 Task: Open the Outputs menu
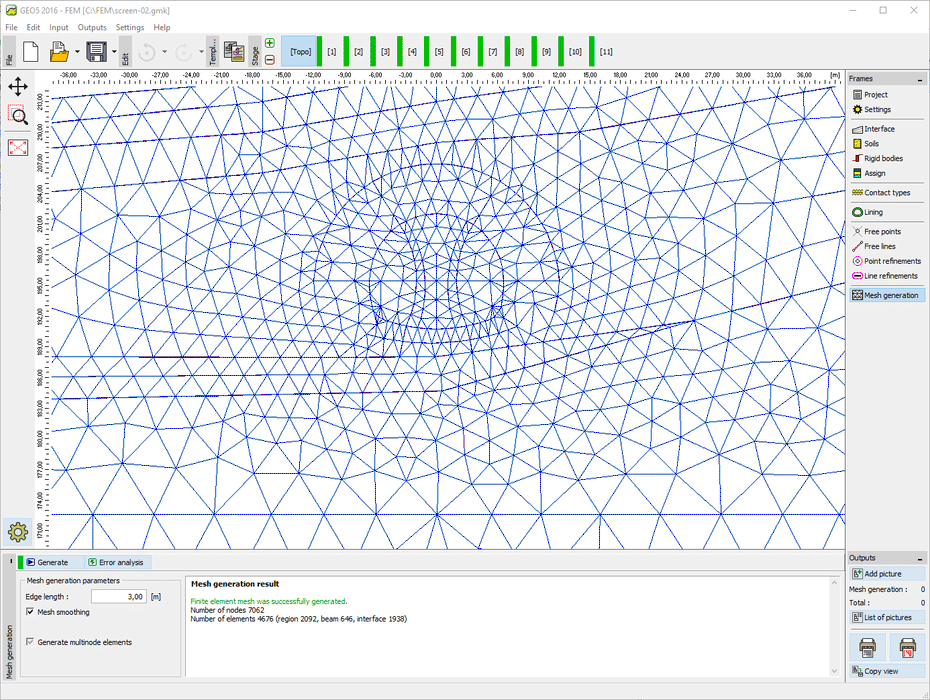(92, 27)
